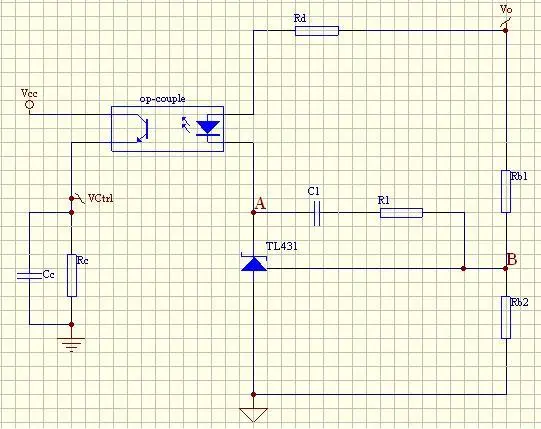Select the triangle ground symbol under TL431
The width and height of the screenshot is (541, 429).
coord(254,415)
